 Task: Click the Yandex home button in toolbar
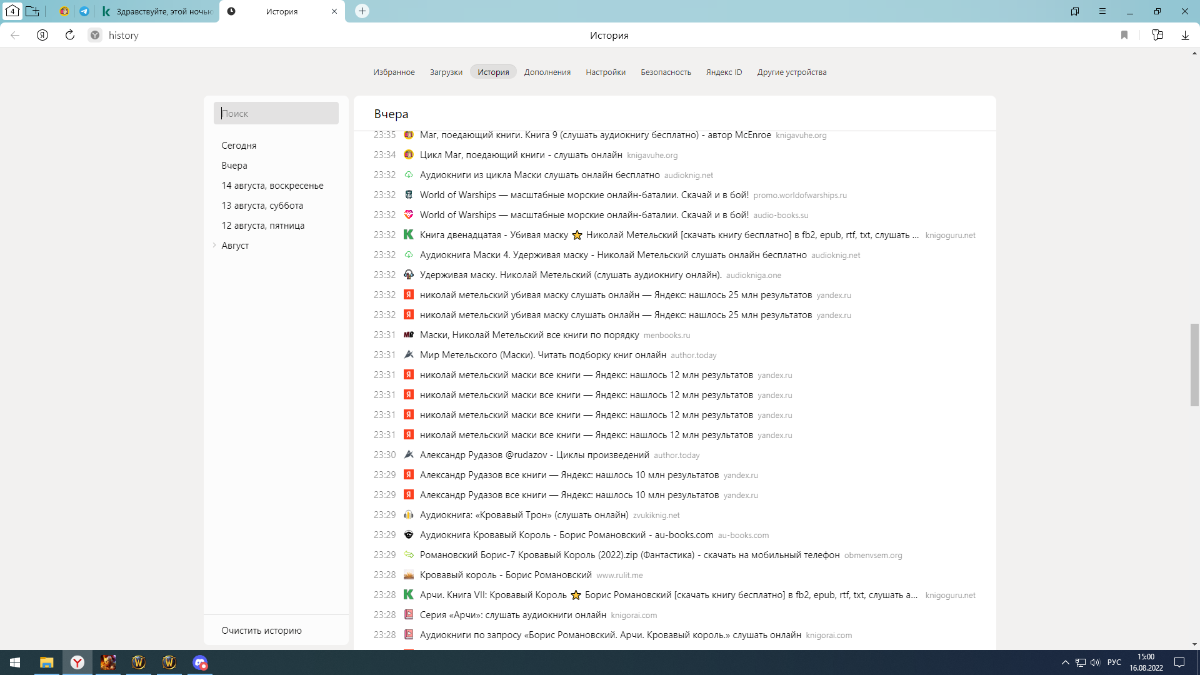tap(42, 35)
